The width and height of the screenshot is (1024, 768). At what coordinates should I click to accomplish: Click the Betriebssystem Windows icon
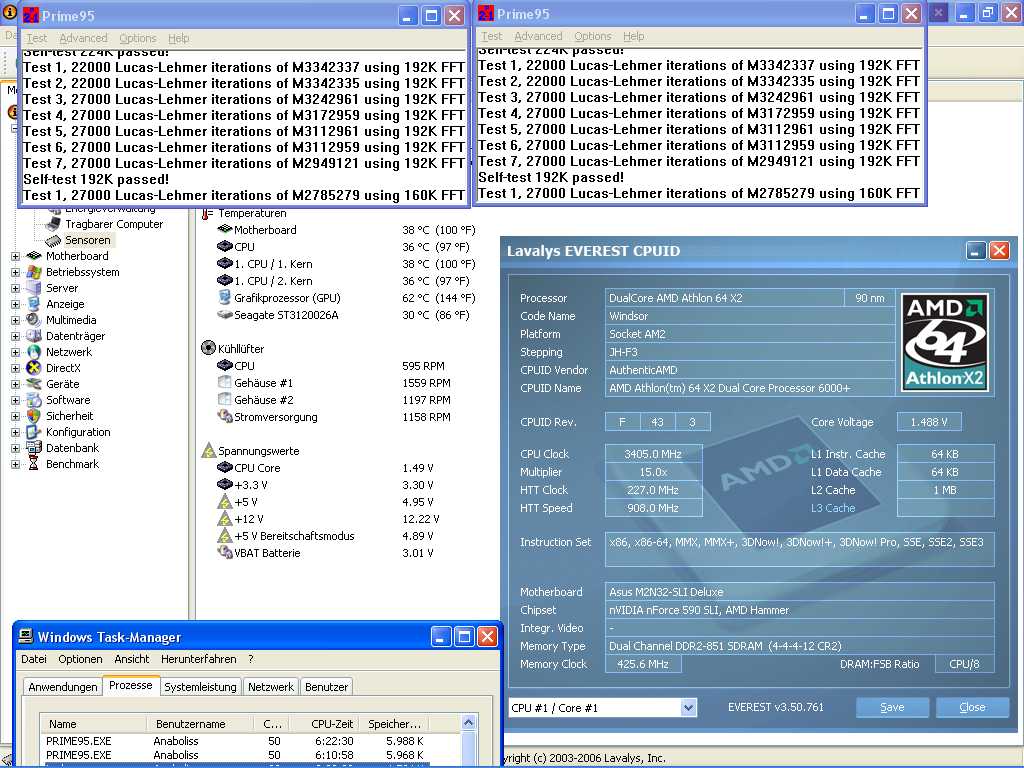click(33, 272)
